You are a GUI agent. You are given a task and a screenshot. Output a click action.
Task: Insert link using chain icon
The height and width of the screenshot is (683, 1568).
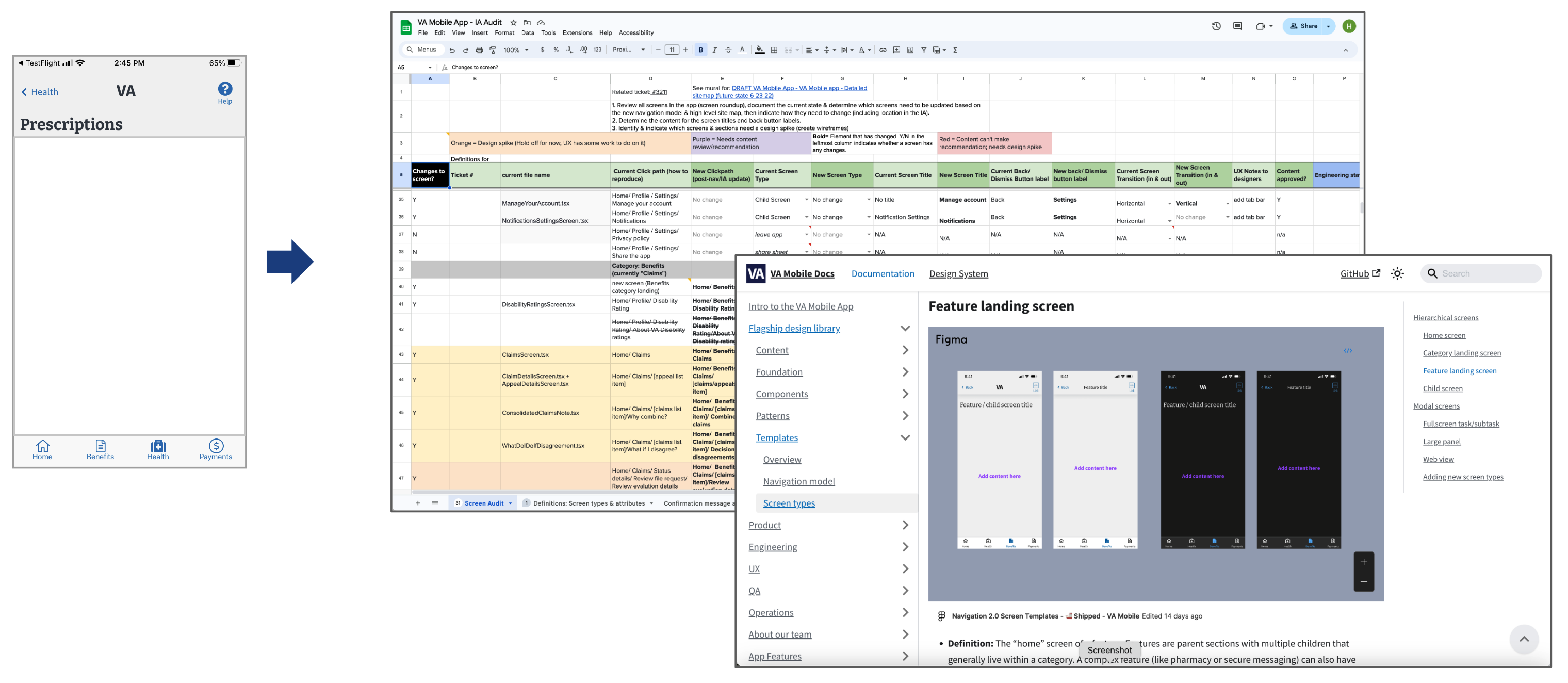883,50
